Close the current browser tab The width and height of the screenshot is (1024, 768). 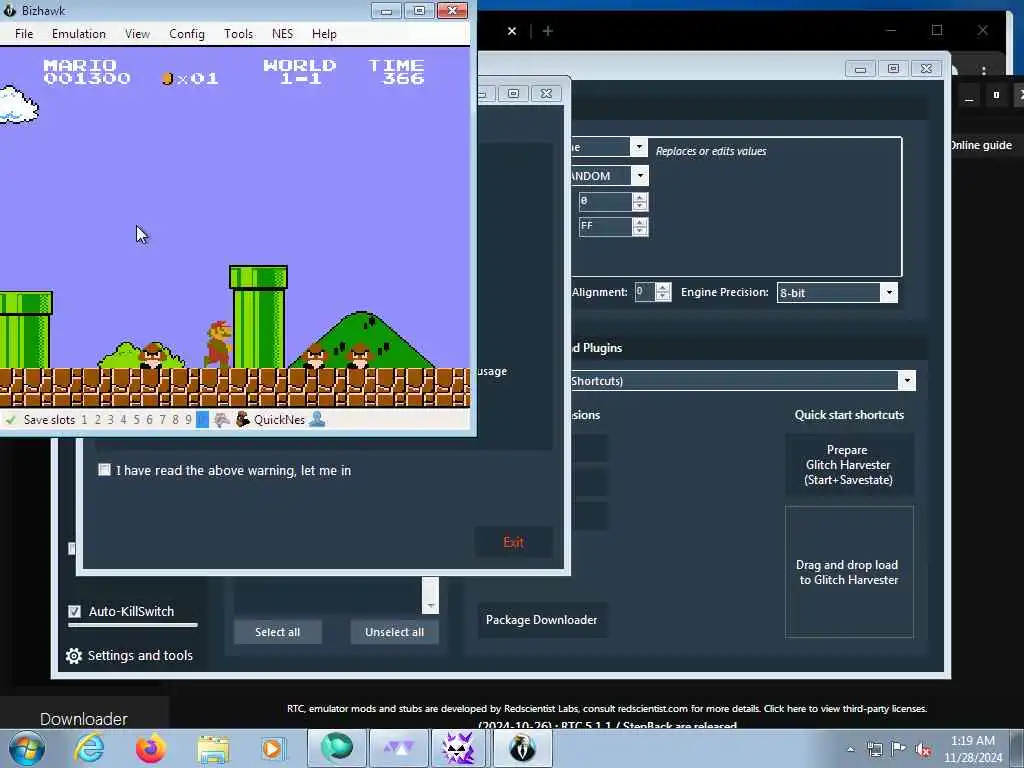[x=512, y=31]
